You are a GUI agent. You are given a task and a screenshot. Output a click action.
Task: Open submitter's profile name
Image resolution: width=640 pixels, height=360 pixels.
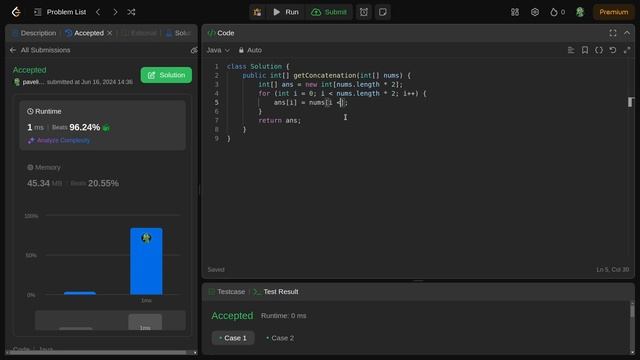tap(33, 82)
